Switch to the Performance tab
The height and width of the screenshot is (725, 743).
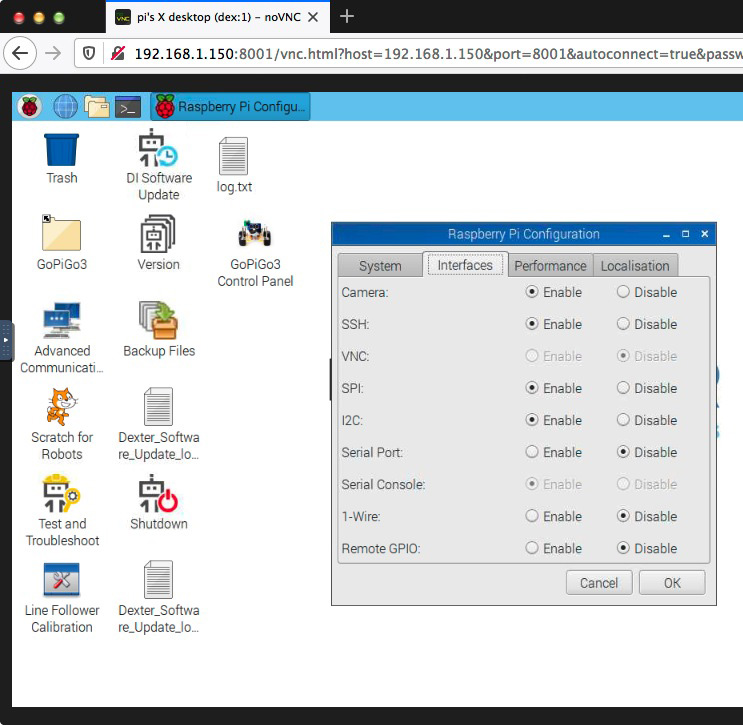[550, 266]
